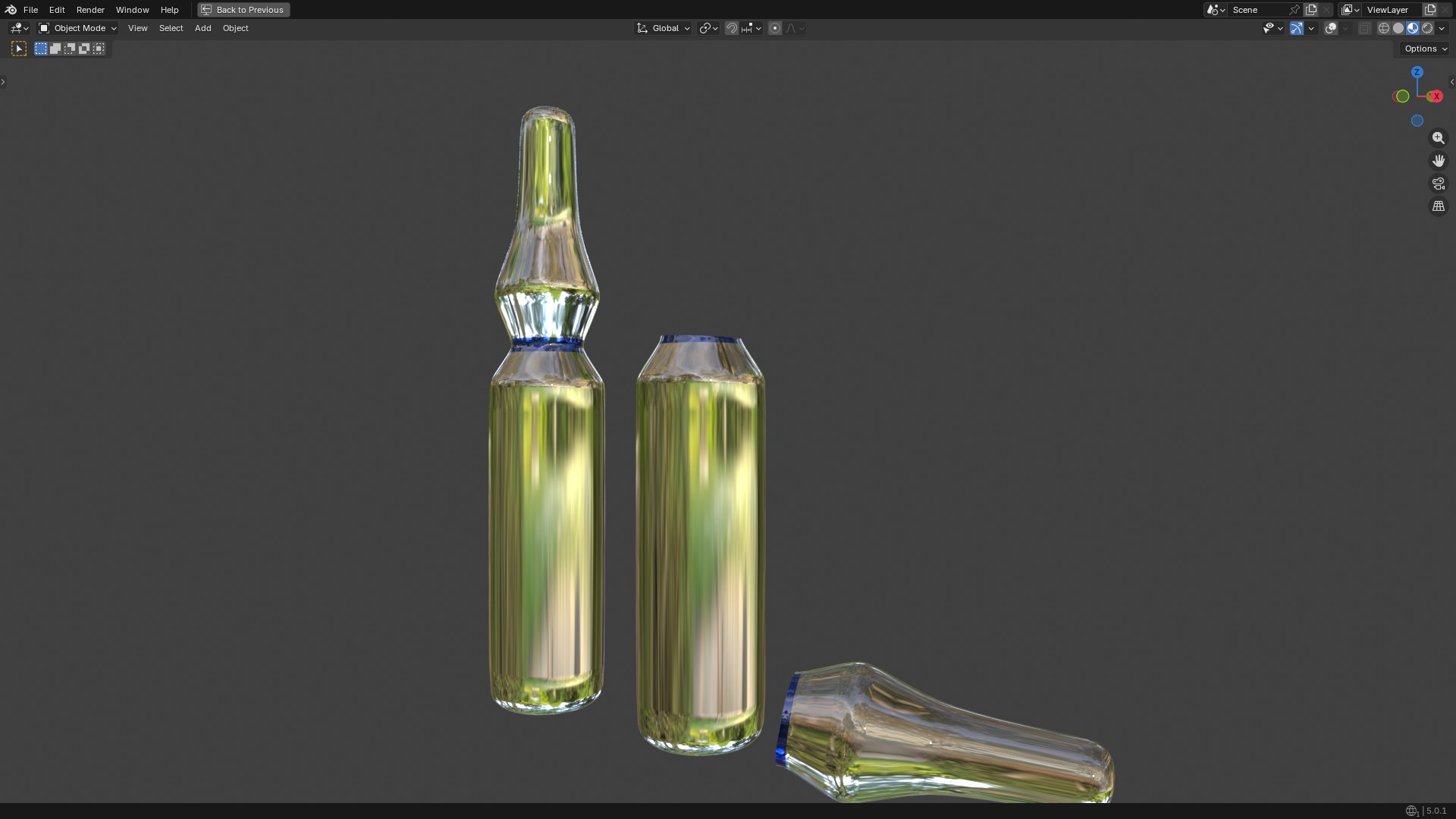This screenshot has width=1456, height=819.
Task: Click the remove view layer X button
Action: point(1445,10)
